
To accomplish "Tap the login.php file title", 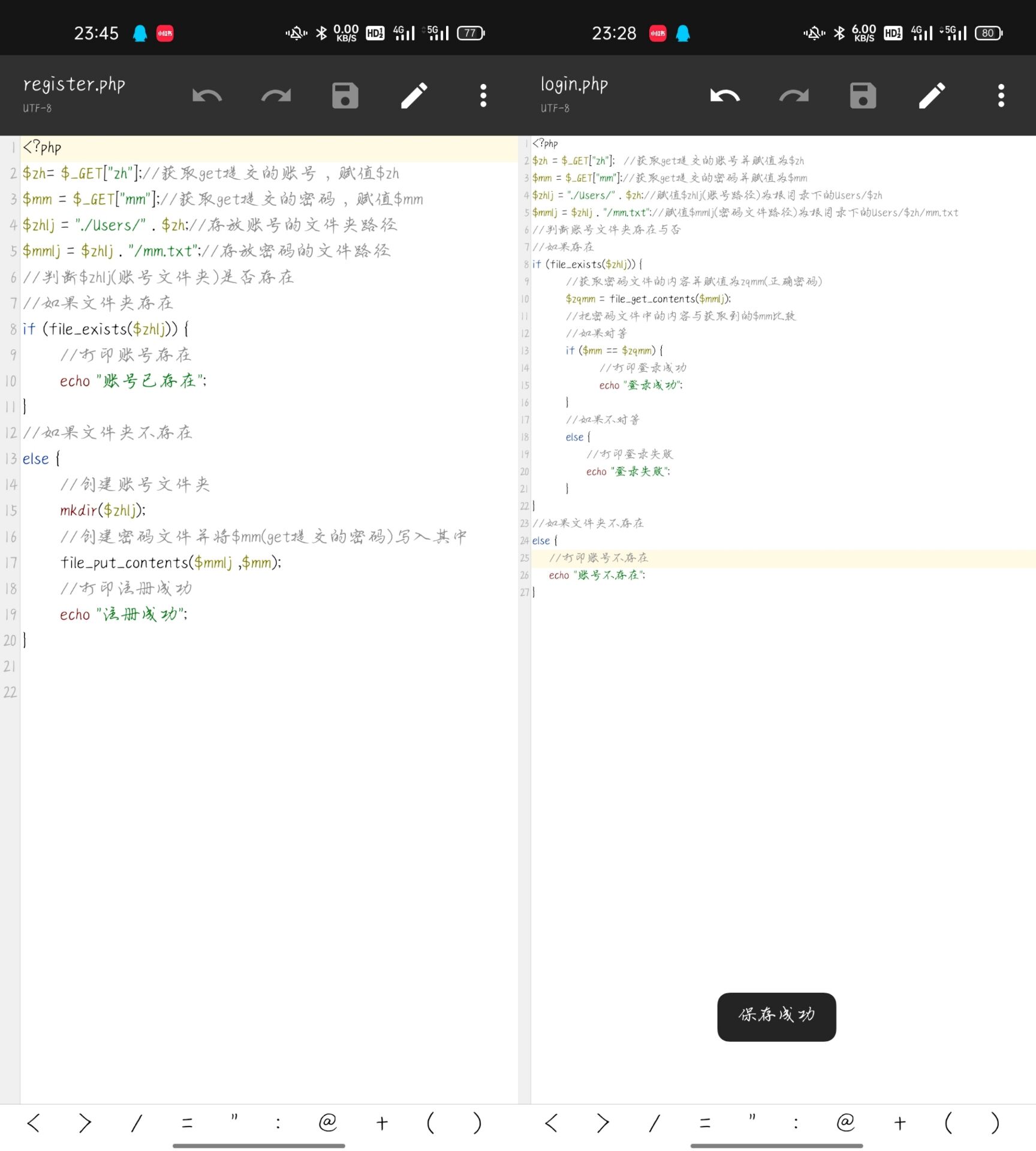I will [574, 85].
